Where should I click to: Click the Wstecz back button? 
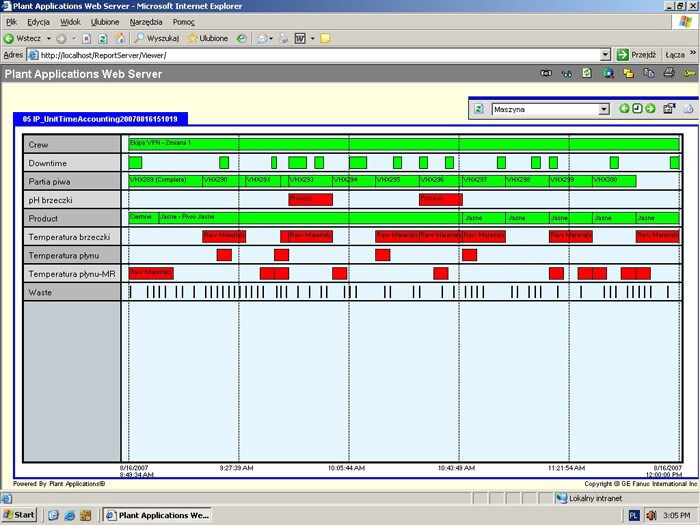coord(22,38)
